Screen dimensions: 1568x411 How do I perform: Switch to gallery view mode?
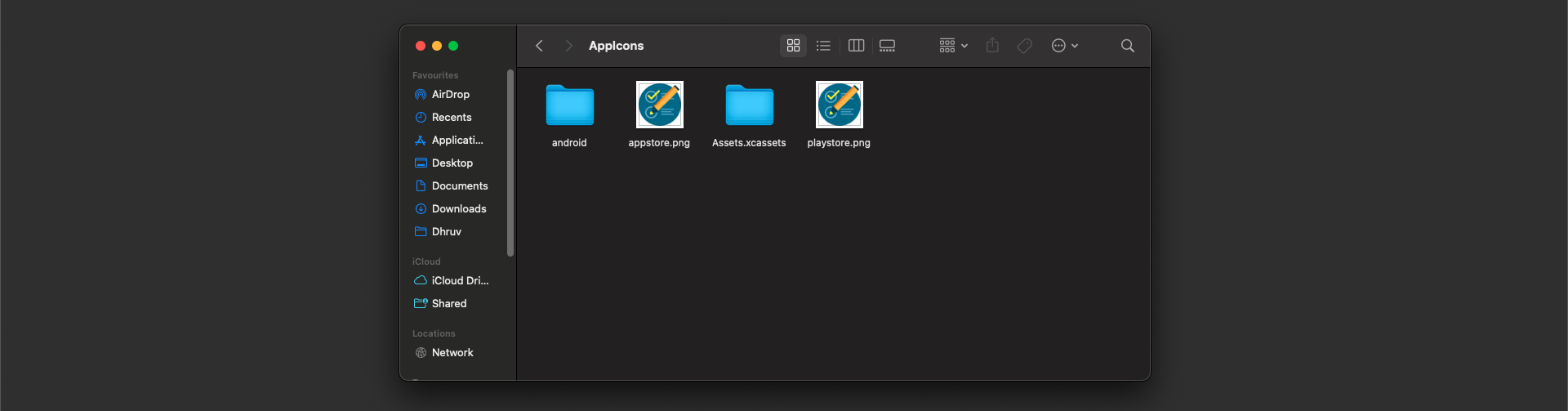(x=887, y=46)
